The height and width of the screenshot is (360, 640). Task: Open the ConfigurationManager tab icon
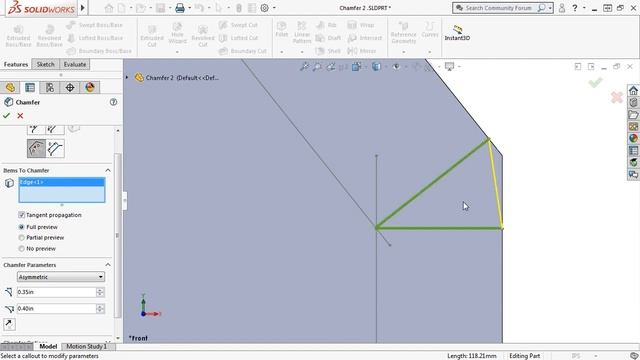point(50,87)
